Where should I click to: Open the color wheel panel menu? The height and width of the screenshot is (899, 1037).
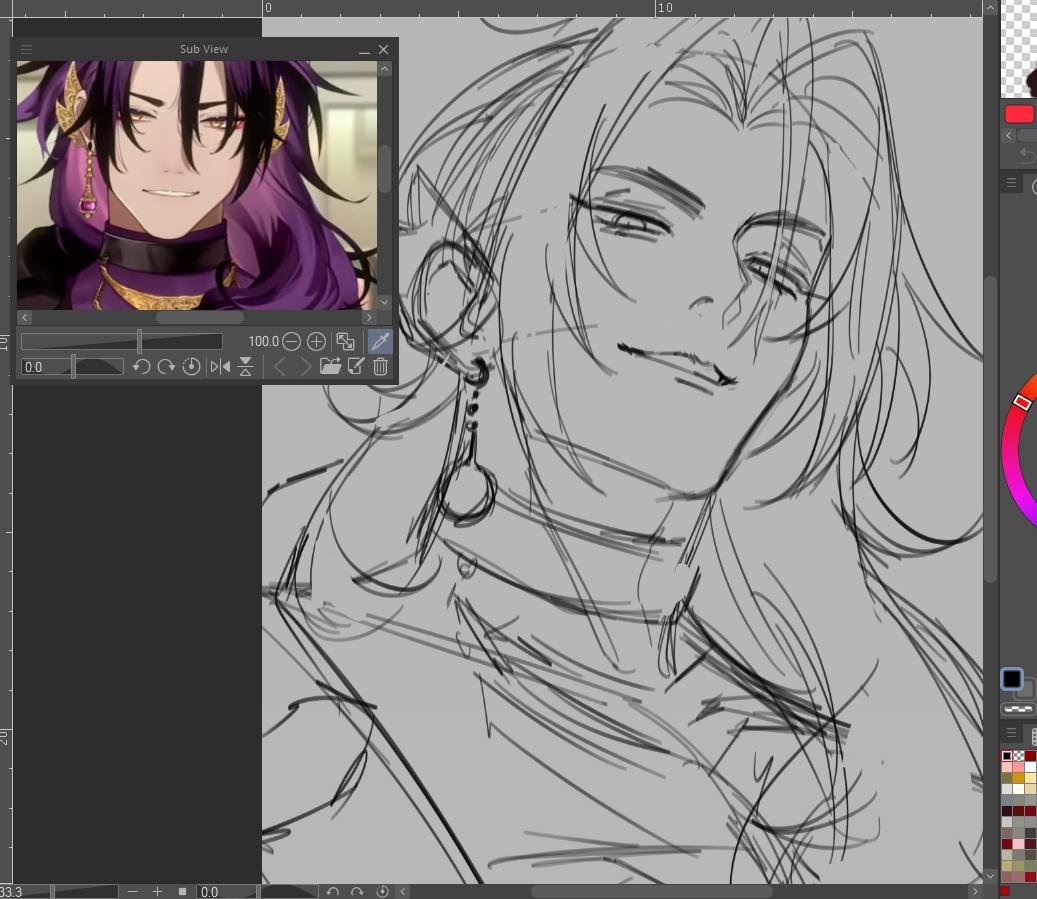point(1011,183)
